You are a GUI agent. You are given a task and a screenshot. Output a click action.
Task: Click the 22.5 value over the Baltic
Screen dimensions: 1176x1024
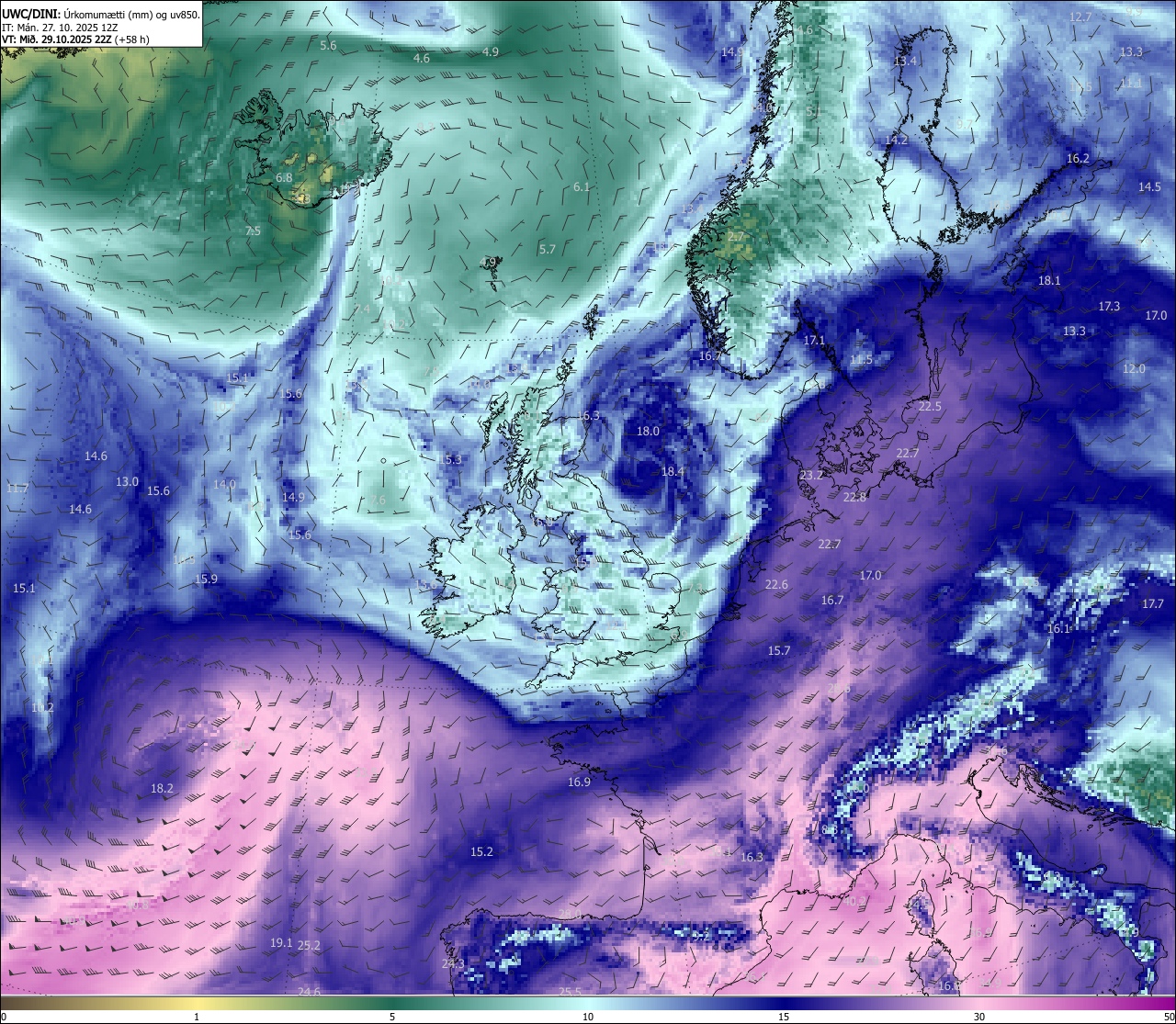[930, 407]
